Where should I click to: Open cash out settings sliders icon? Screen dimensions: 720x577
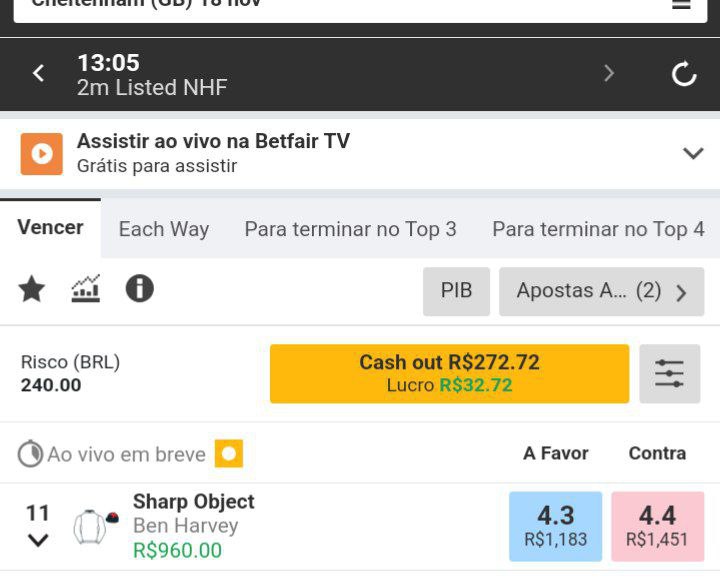(x=669, y=374)
